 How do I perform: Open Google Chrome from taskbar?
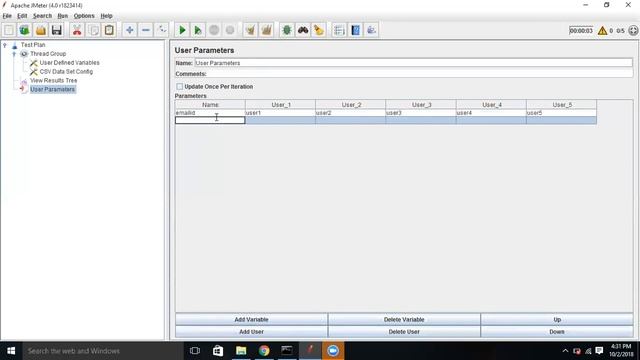[x=264, y=351]
